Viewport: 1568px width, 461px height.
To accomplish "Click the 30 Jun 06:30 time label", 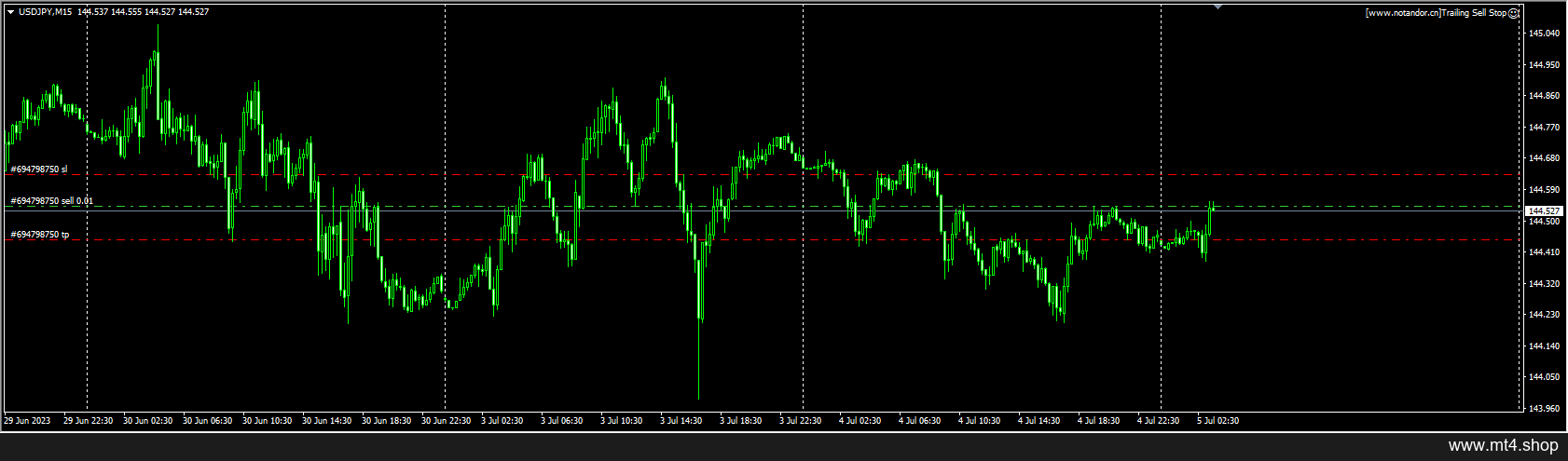I will (208, 421).
